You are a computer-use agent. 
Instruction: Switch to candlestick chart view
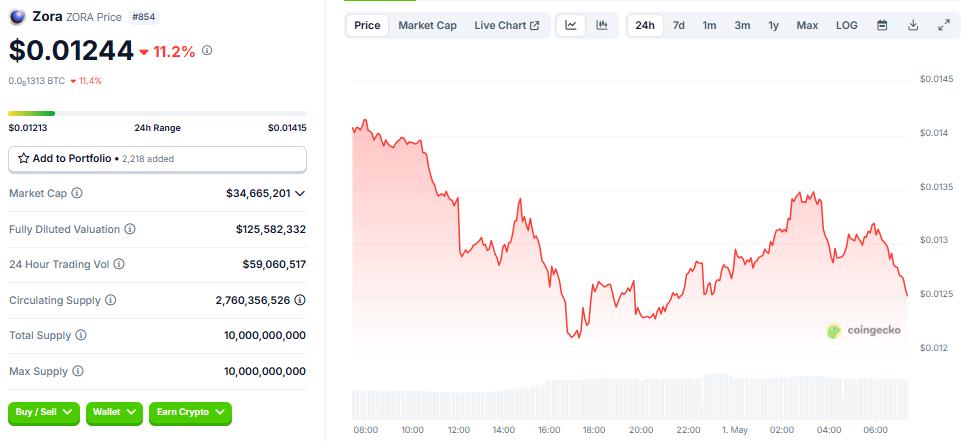tap(601, 25)
